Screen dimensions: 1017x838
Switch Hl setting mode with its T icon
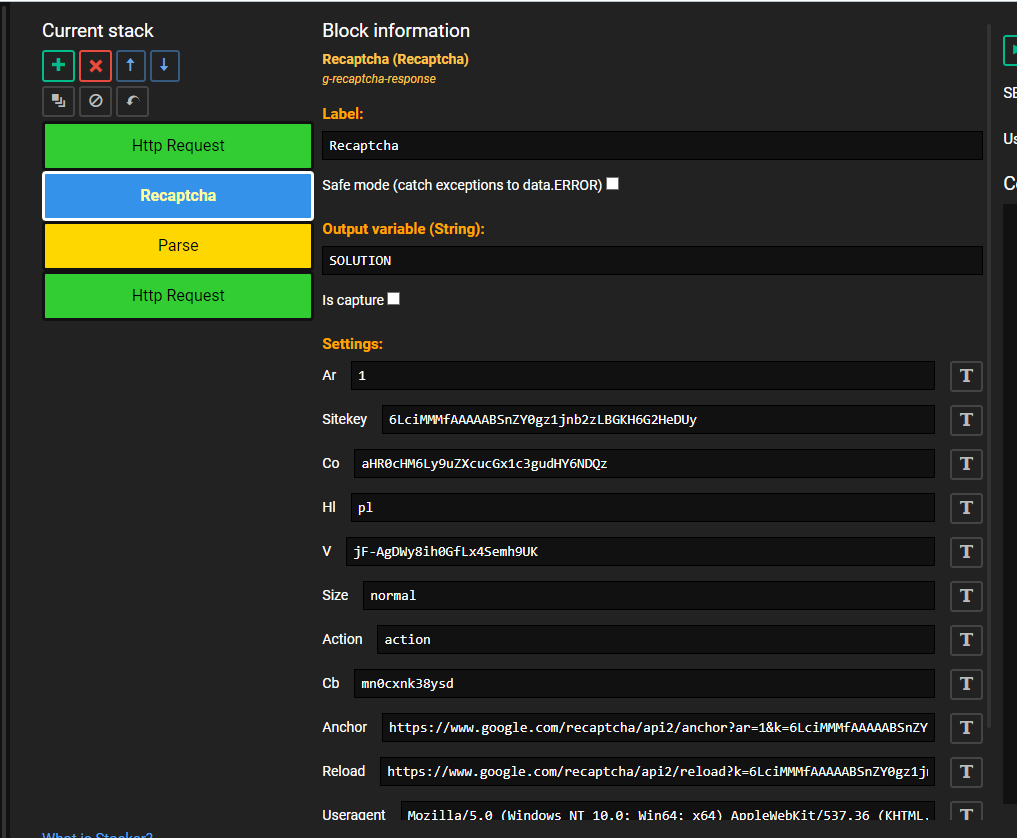click(966, 508)
